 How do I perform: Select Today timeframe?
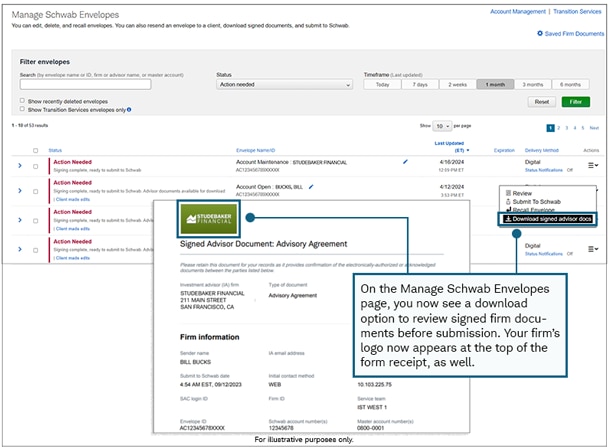tap(382, 85)
